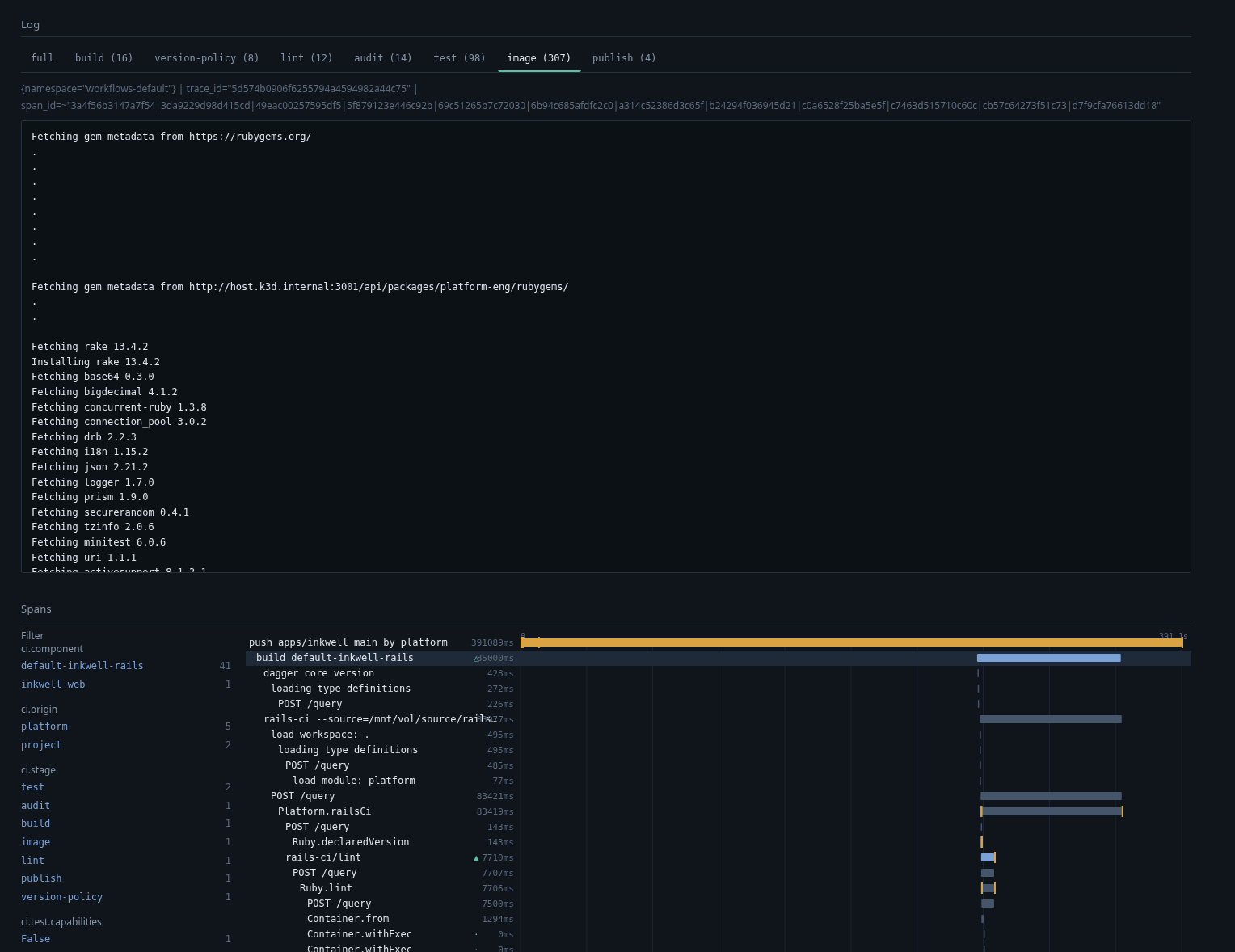The image size is (1235, 952).
Task: Open the publish (4) log tab
Action: click(x=624, y=58)
